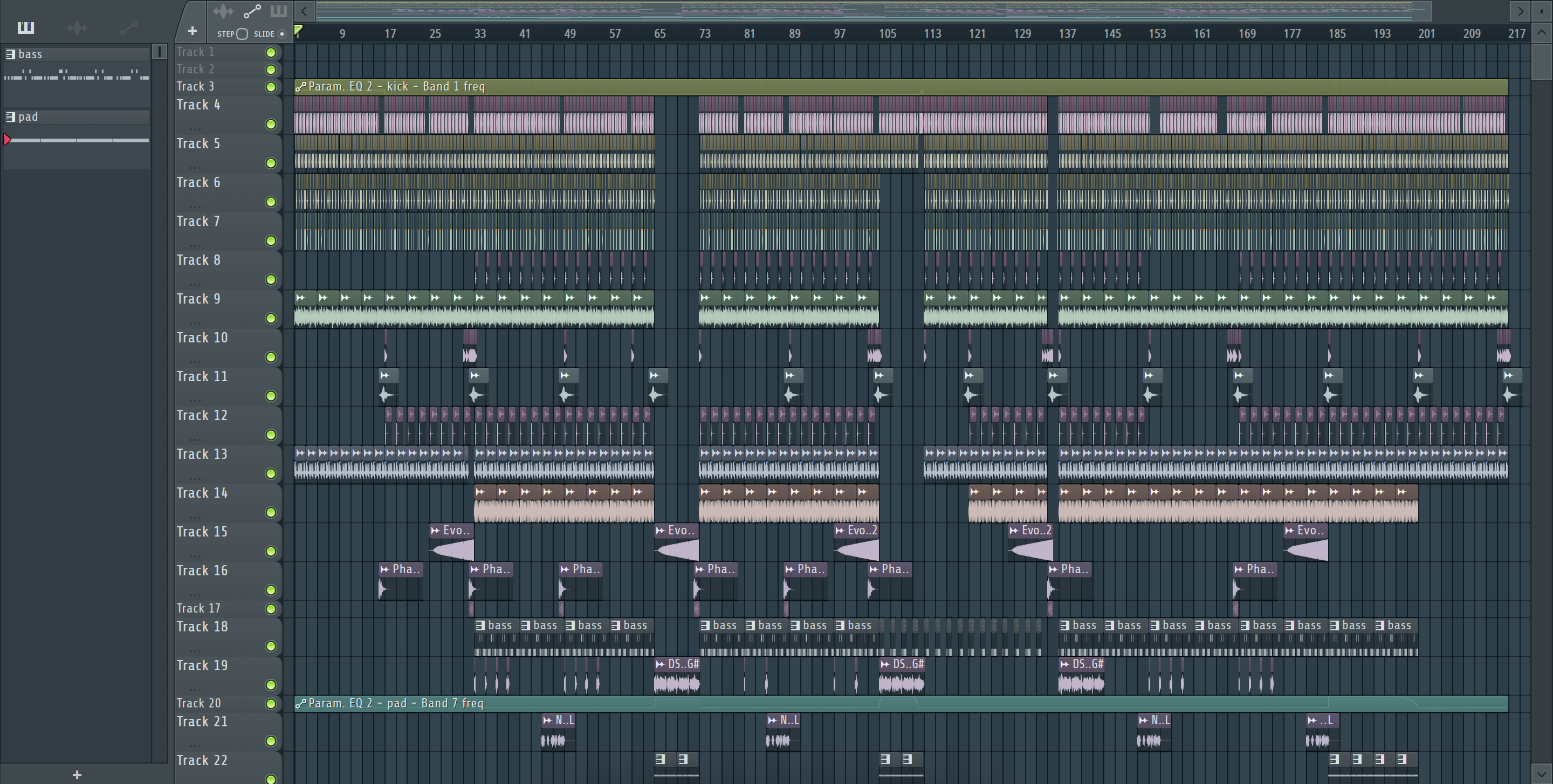Select the Track 10 header
1553x784 pixels.
click(x=228, y=348)
